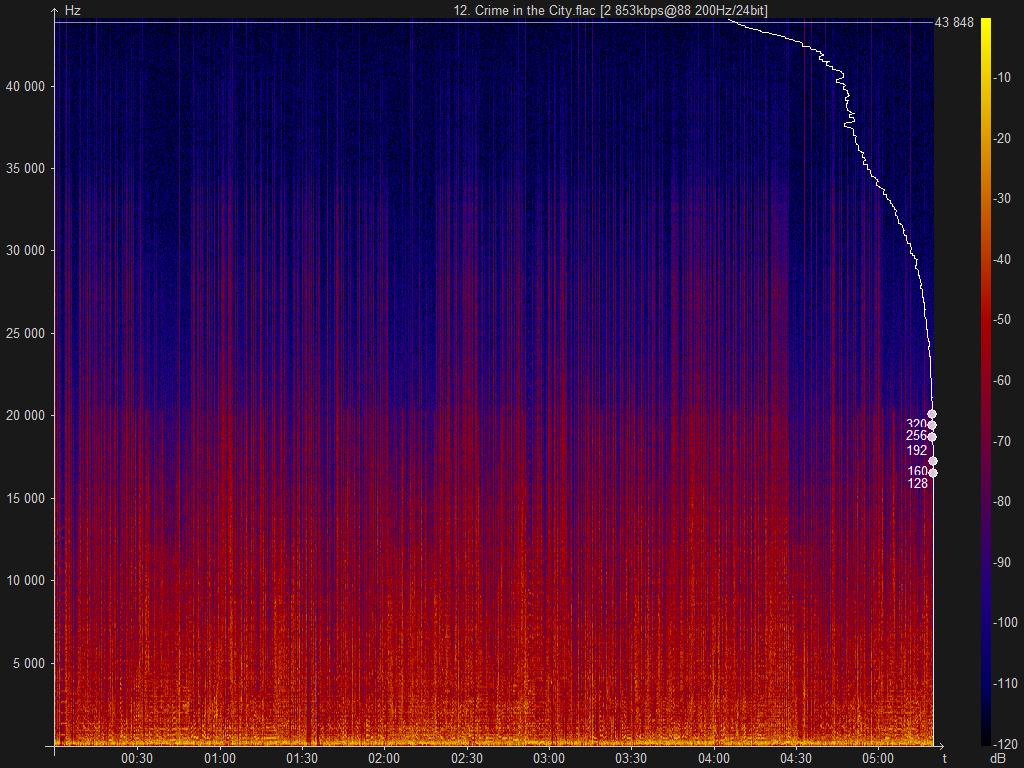Click the -120 dB label on the color scale
This screenshot has height=768, width=1024.
pos(1003,744)
